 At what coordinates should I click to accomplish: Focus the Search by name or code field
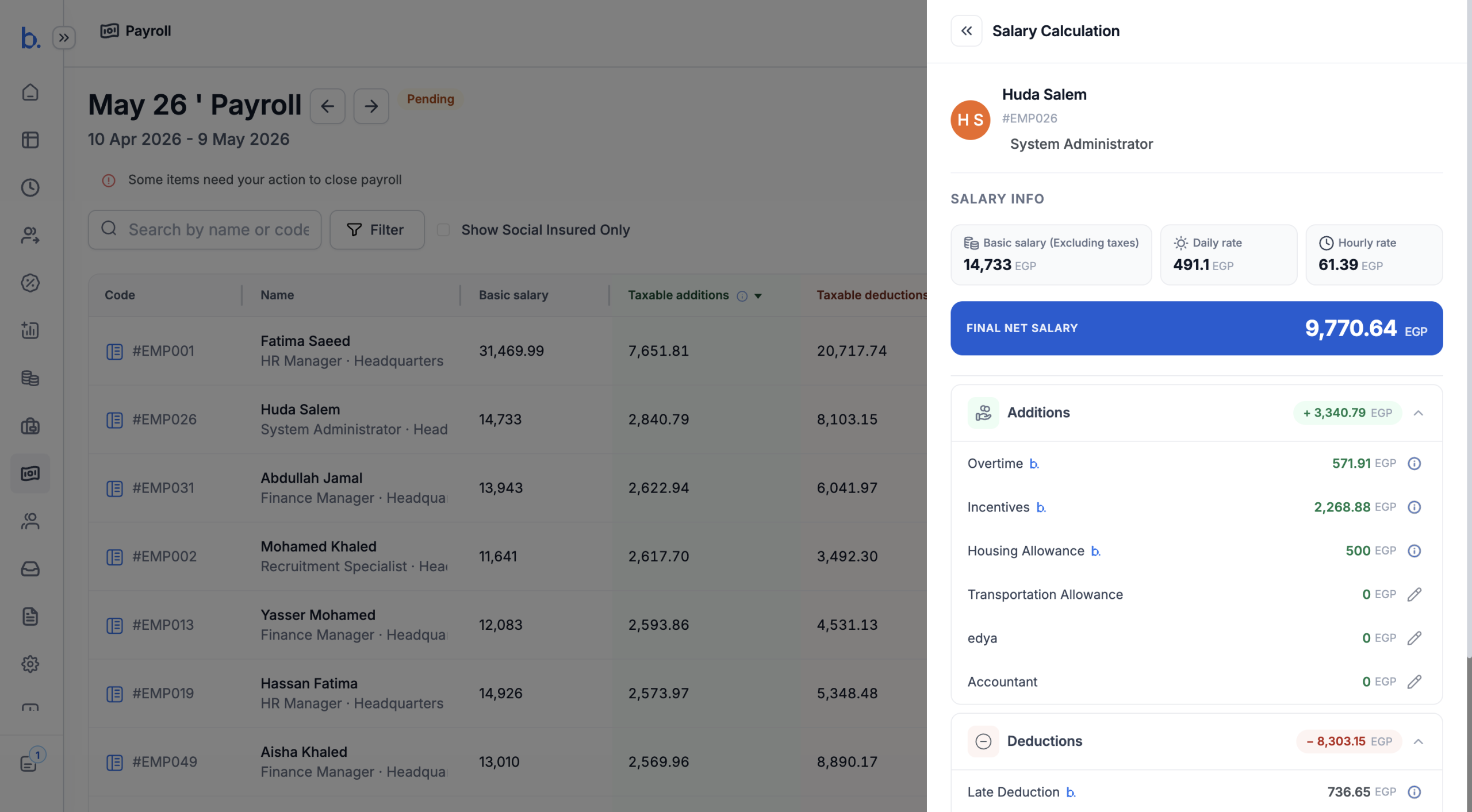tap(205, 230)
